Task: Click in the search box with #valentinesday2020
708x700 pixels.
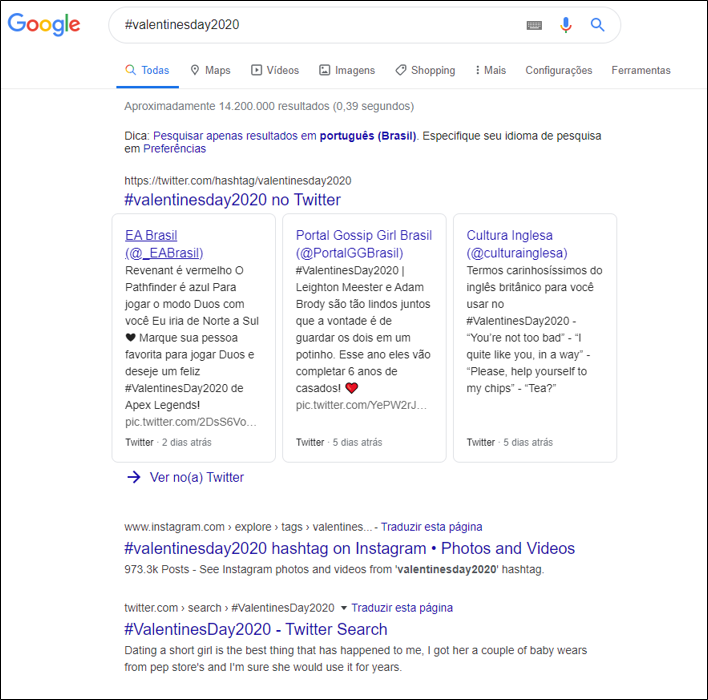Action: 310,25
